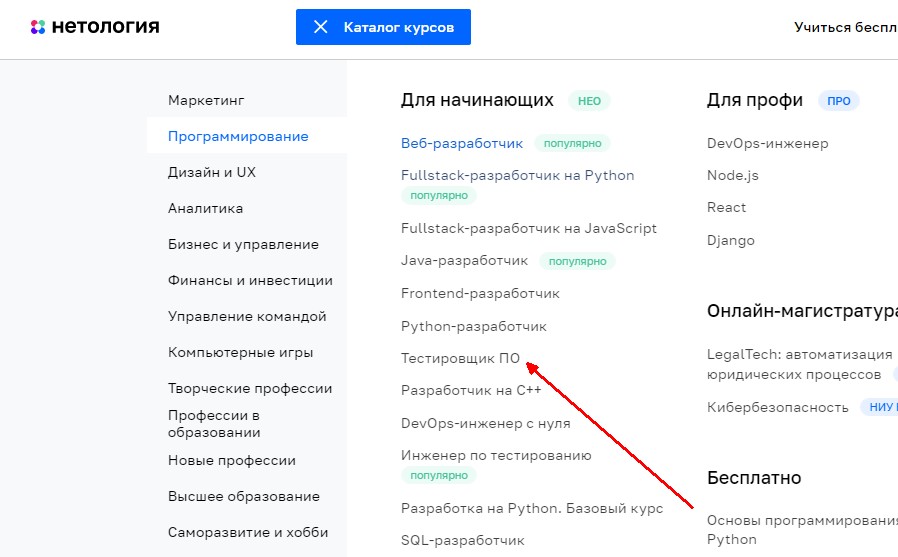The image size is (898, 557).
Task: Click the НИУ badge beside Кибербезопасность
Action: pyautogui.click(x=880, y=407)
